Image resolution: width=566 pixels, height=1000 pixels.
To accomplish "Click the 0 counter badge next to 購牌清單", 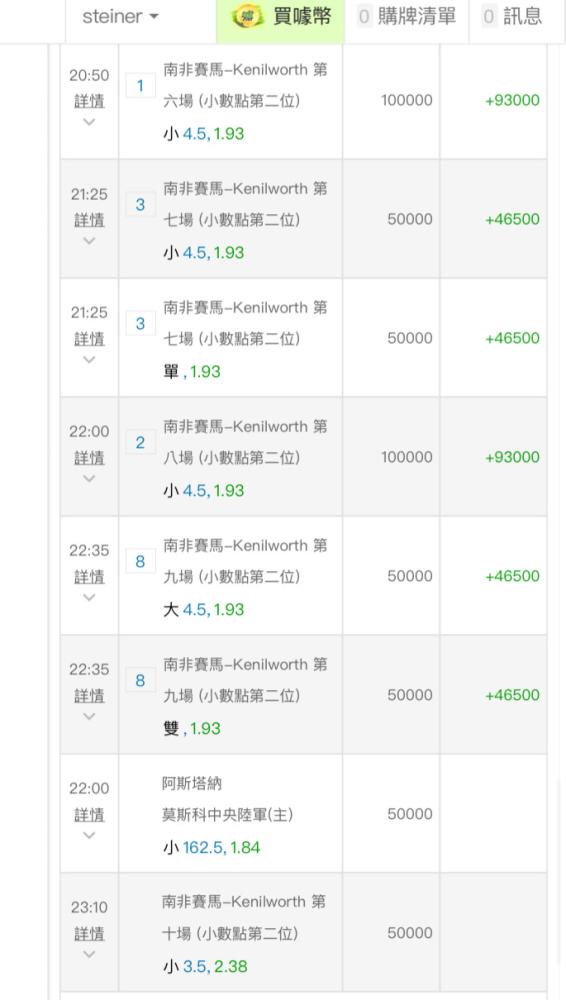I will [x=364, y=17].
